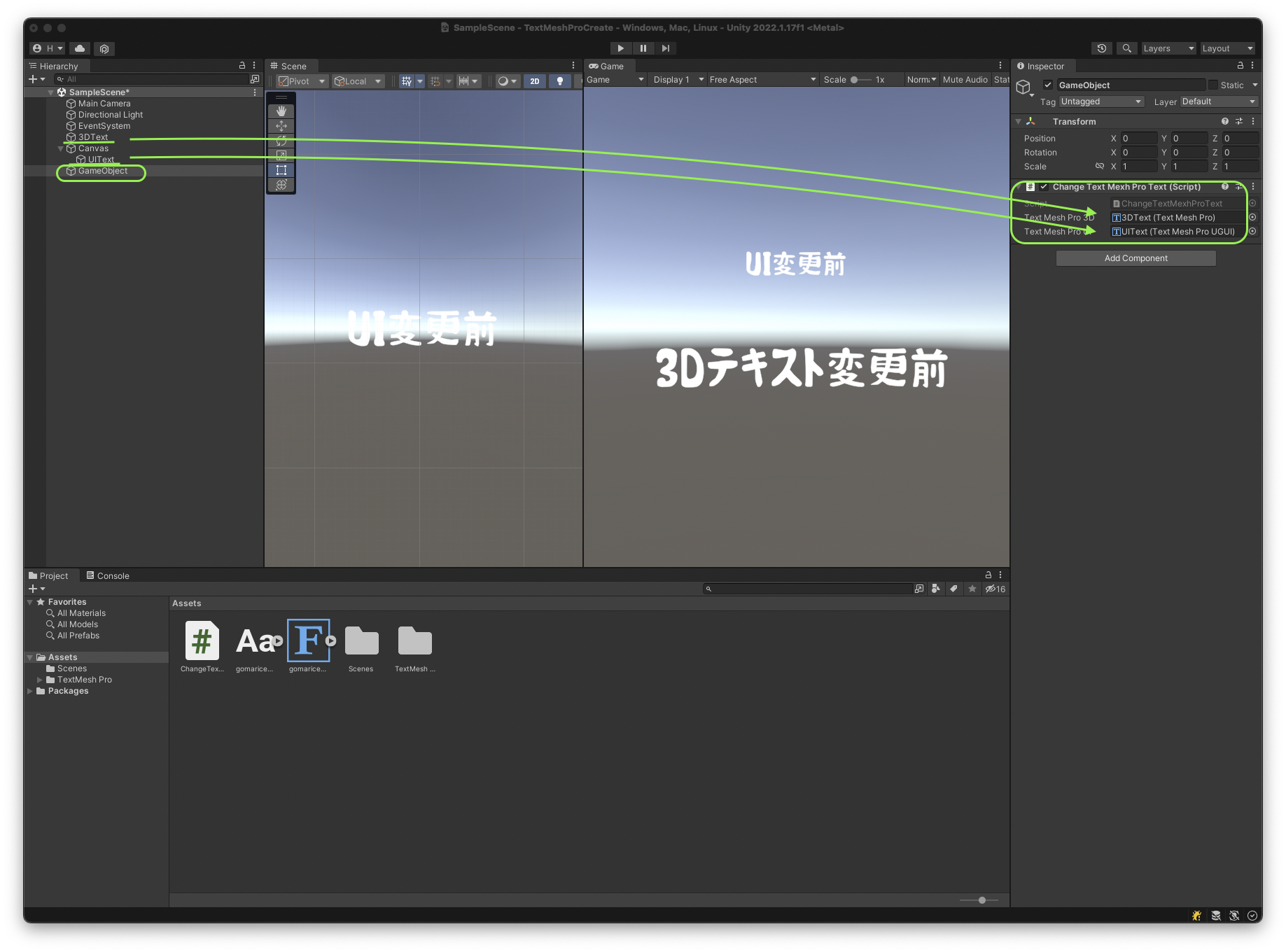Click the Step frame button
The image size is (1286, 952).
click(665, 48)
